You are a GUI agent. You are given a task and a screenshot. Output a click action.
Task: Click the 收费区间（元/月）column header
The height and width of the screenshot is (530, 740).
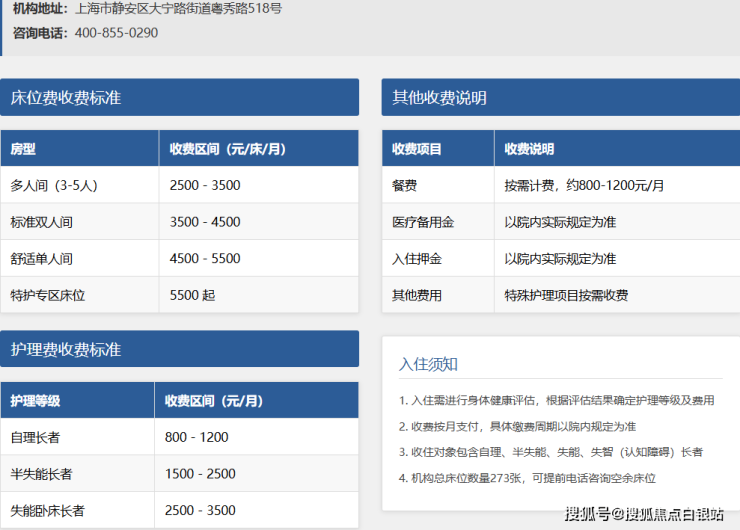tap(257, 401)
